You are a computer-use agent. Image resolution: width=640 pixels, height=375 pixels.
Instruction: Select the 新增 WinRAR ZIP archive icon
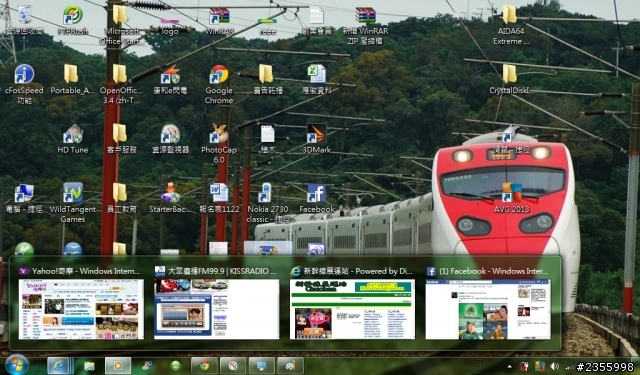[365, 15]
